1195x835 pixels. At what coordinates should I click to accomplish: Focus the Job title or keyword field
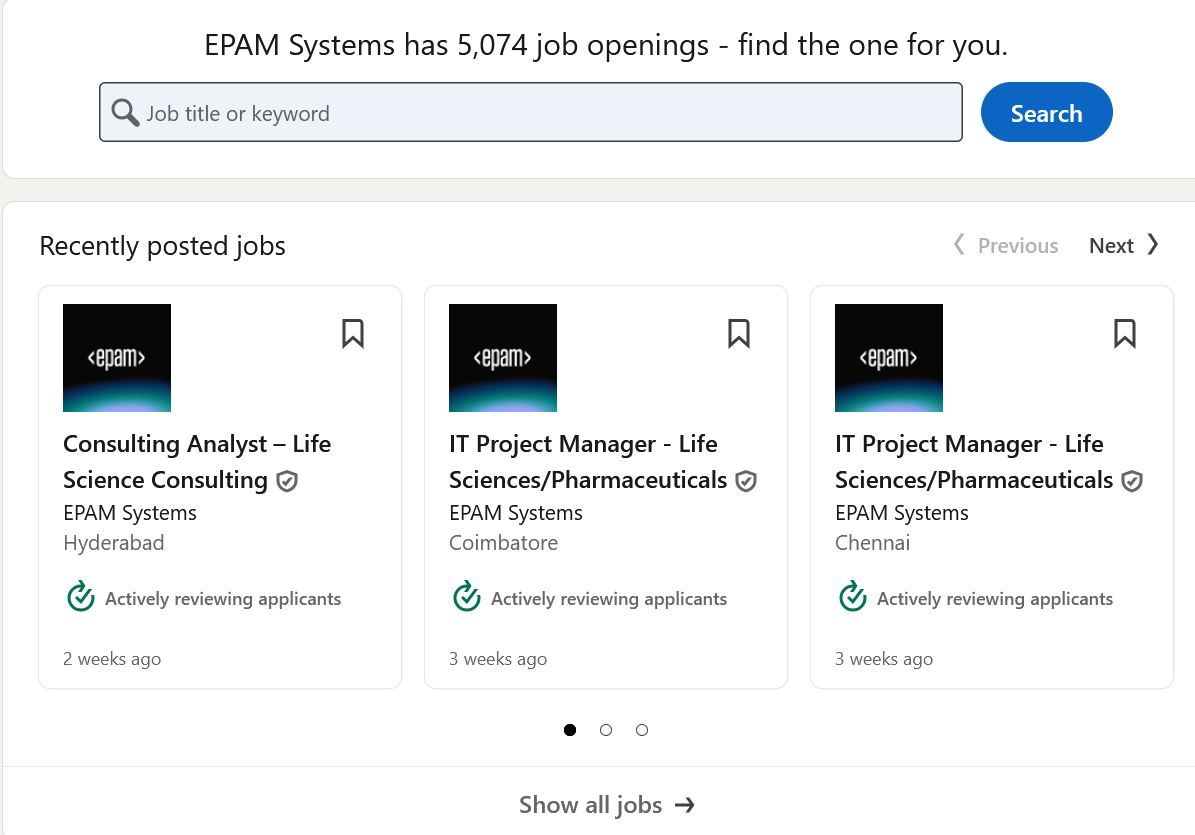click(x=530, y=112)
